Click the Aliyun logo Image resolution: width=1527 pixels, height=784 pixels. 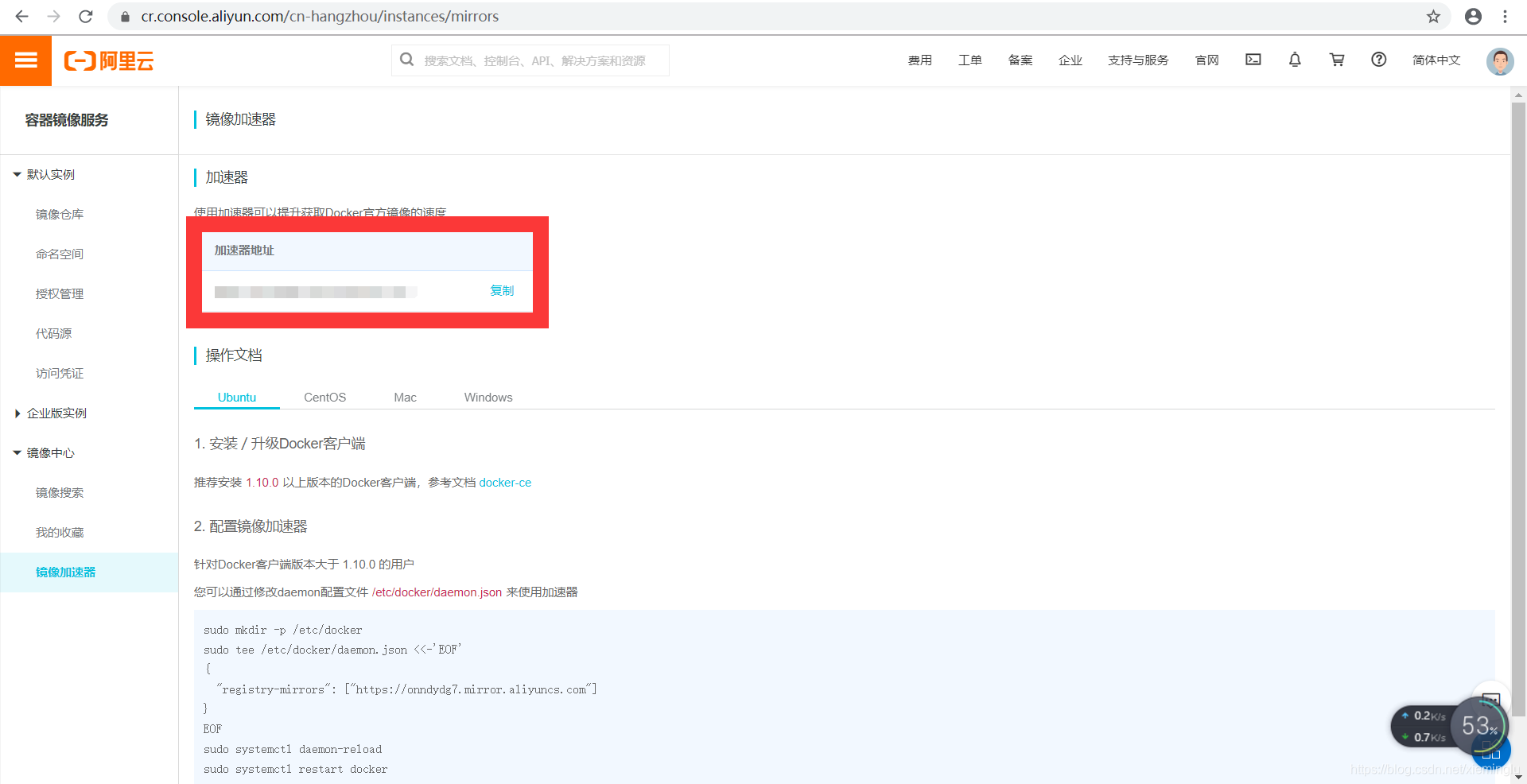(x=109, y=60)
